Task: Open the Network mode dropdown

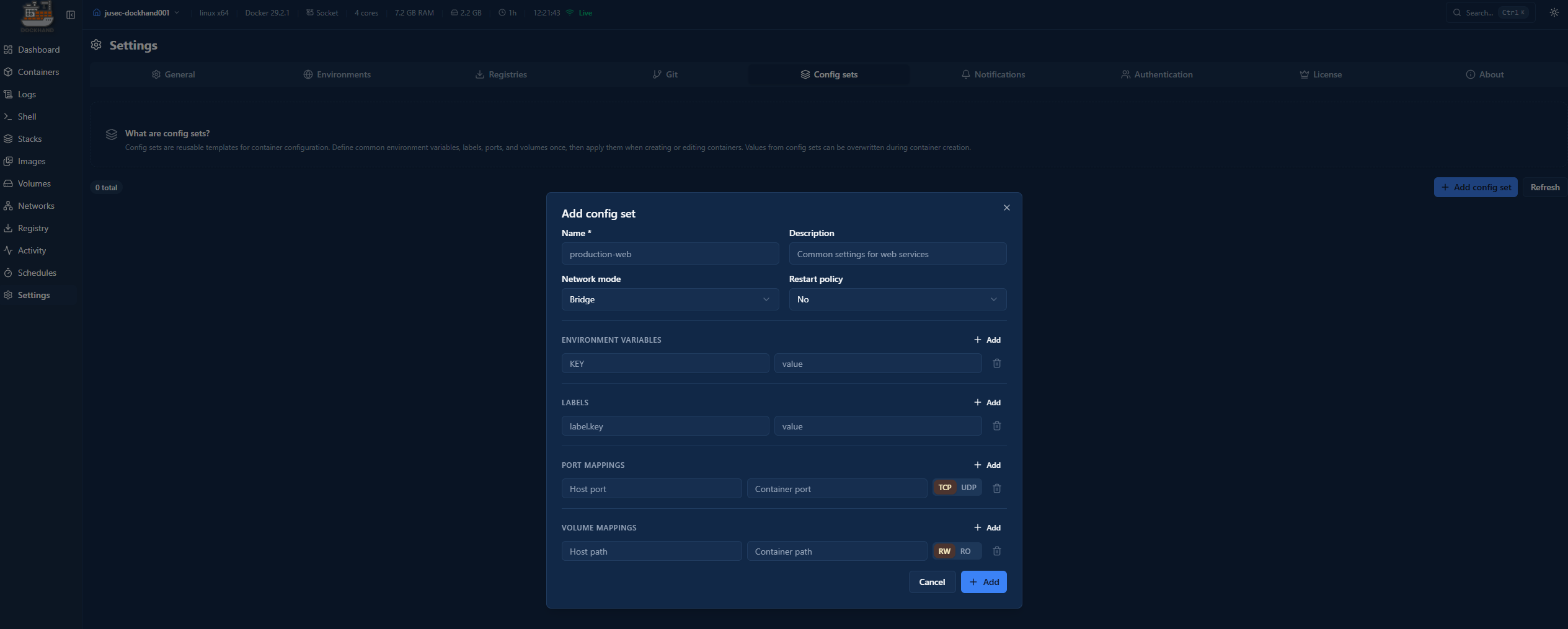Action: coord(670,299)
